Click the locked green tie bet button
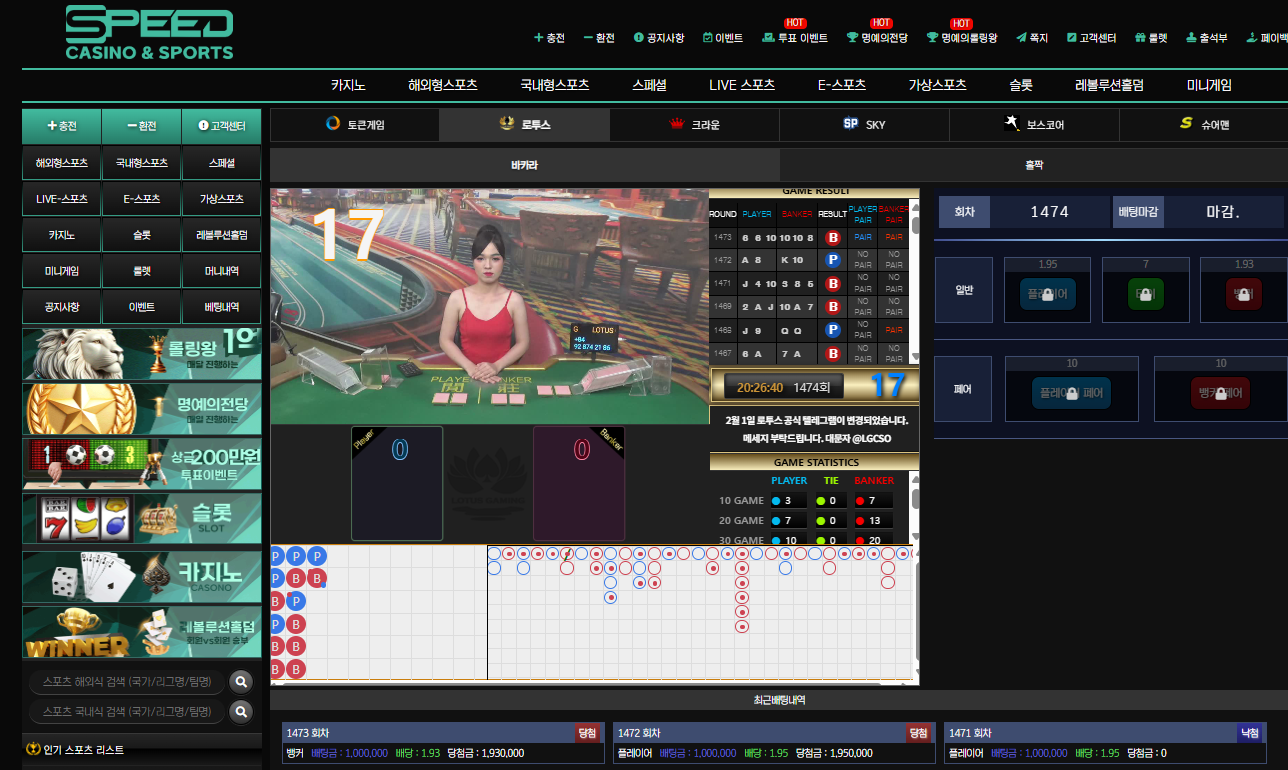 (x=1146, y=294)
